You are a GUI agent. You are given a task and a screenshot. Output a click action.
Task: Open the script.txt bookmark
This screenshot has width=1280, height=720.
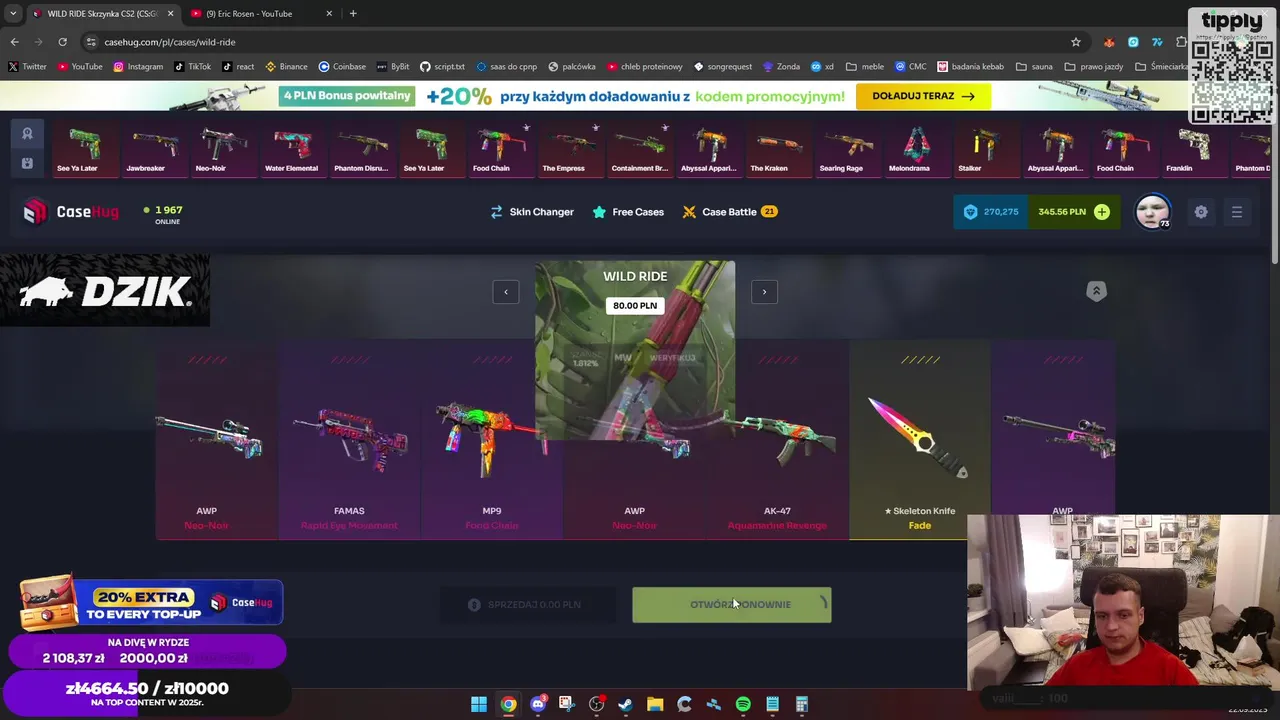[442, 67]
